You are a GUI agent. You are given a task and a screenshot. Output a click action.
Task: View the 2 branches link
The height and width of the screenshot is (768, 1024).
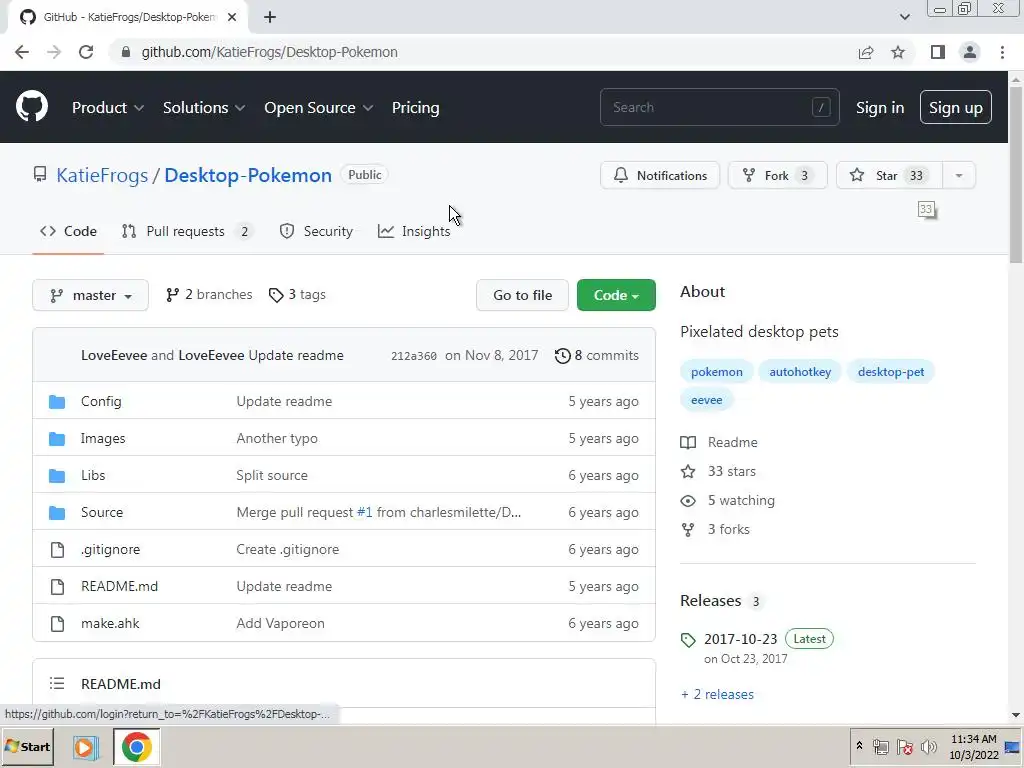pos(209,295)
